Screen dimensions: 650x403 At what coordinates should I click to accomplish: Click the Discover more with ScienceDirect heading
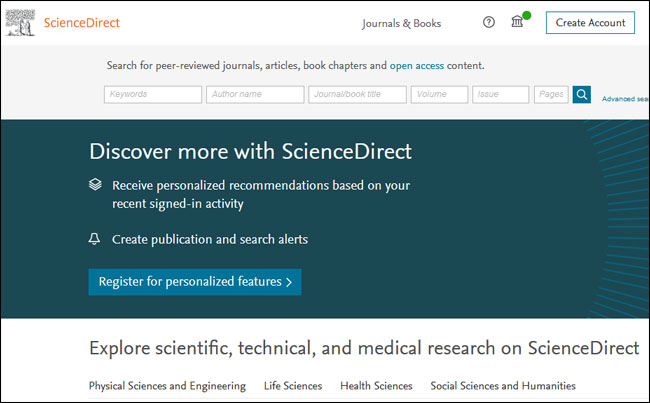coord(250,151)
